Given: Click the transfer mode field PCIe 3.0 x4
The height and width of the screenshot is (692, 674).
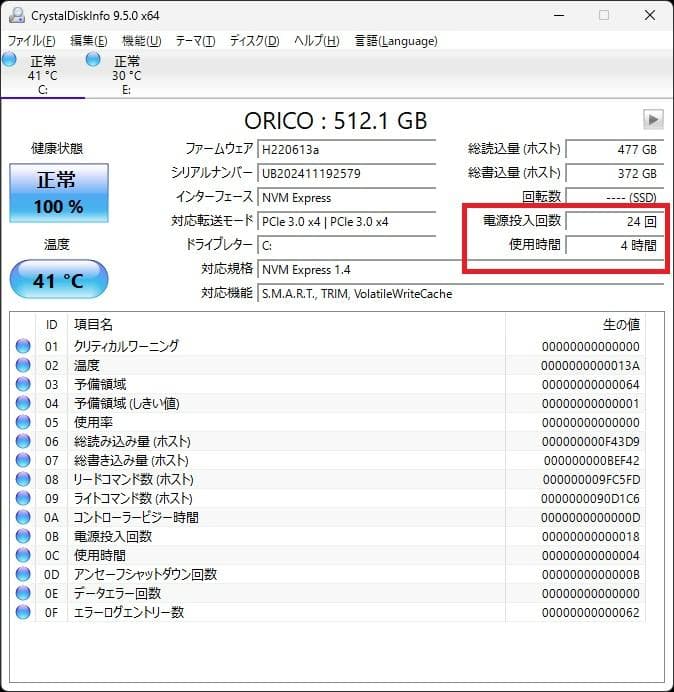Looking at the screenshot, I should (346, 222).
